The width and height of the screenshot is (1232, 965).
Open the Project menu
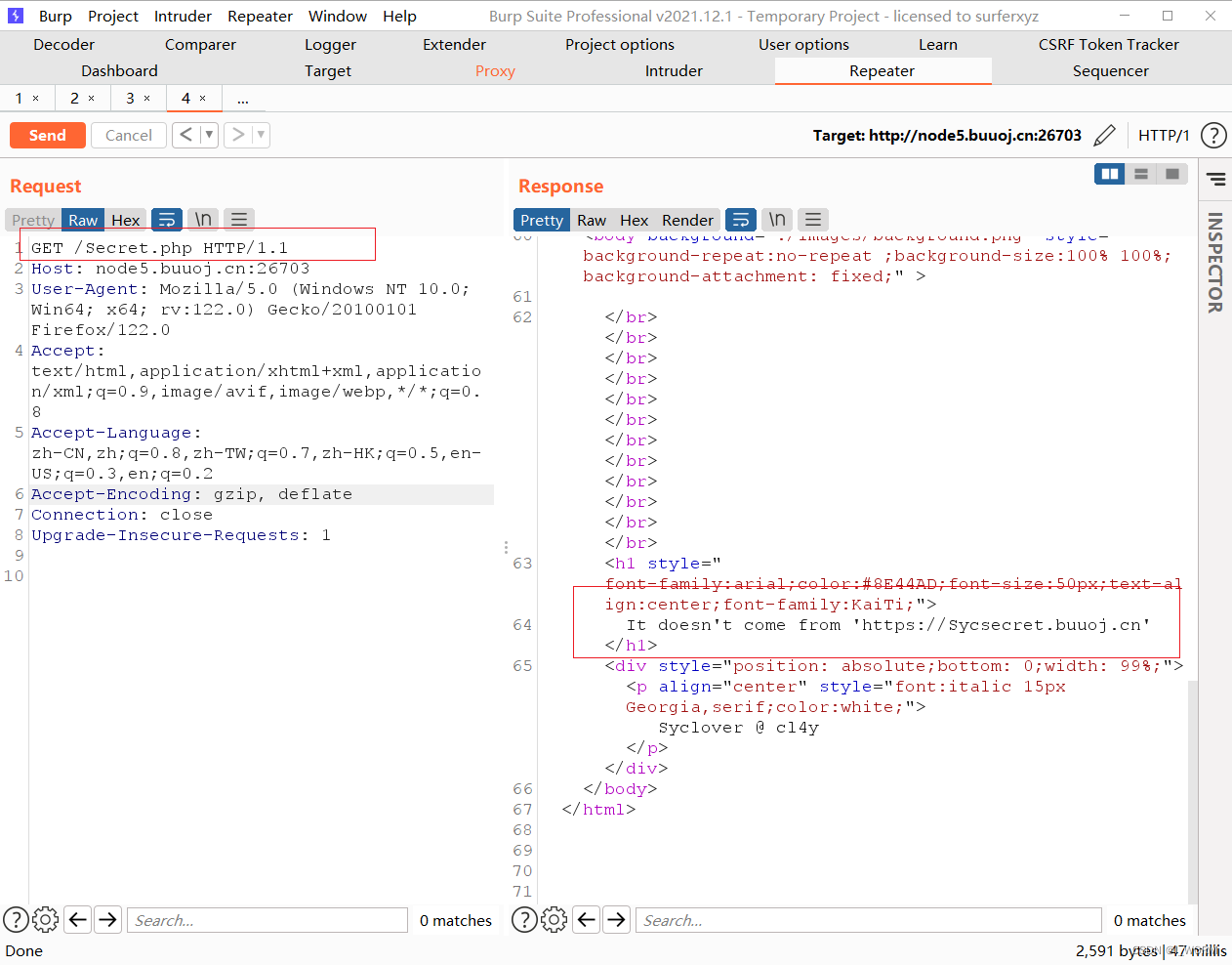click(113, 16)
